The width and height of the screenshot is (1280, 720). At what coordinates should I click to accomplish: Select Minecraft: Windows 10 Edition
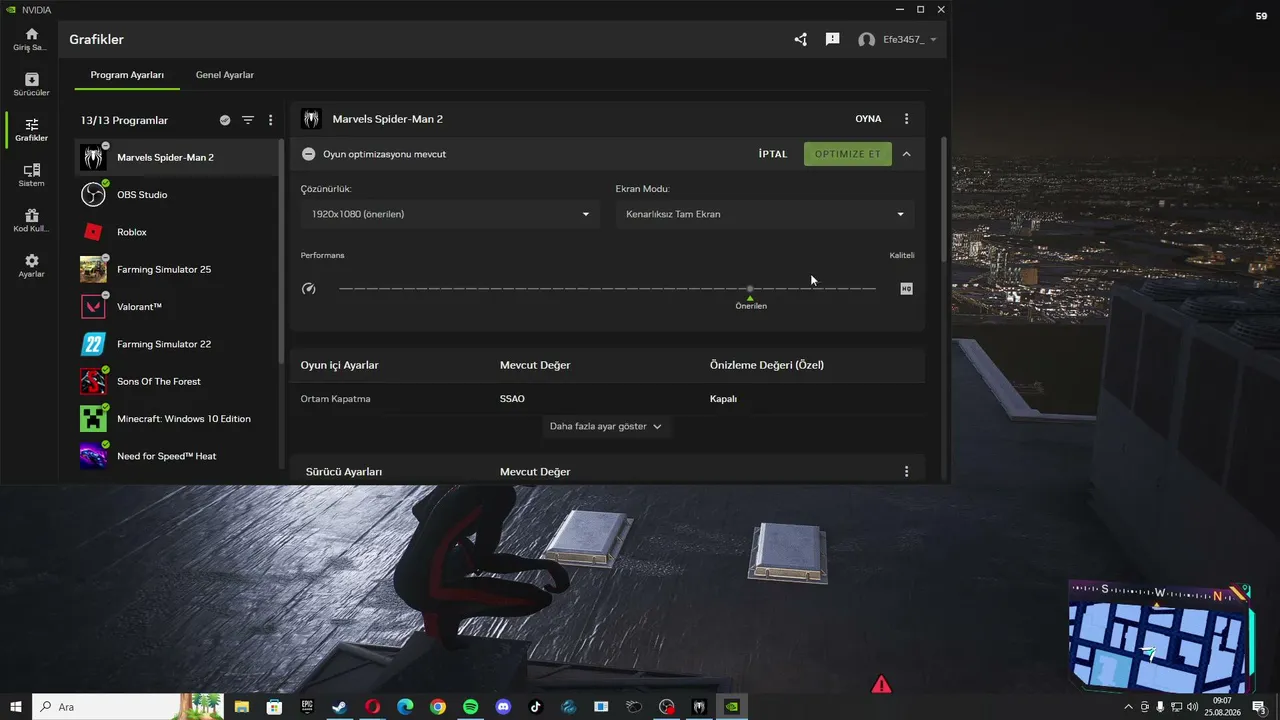(x=178, y=418)
